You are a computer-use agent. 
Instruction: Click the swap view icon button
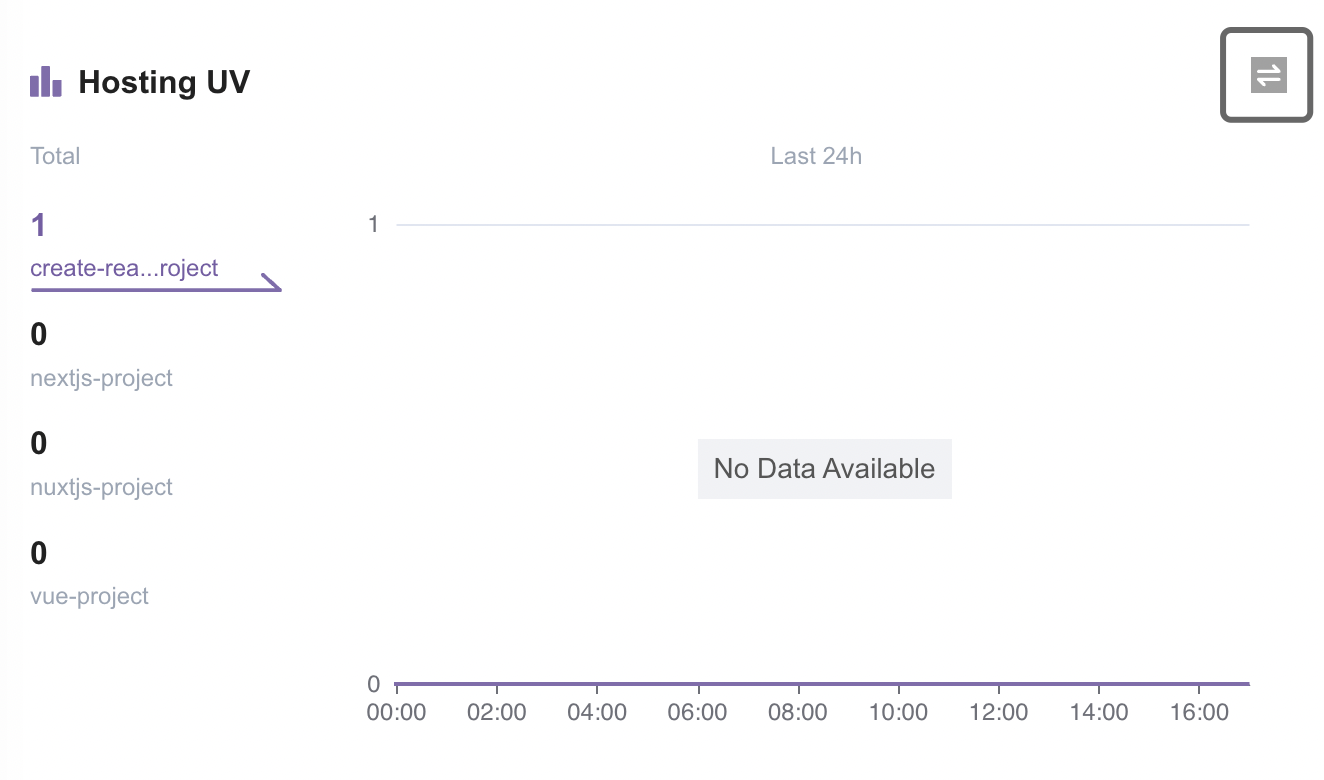tap(1267, 75)
